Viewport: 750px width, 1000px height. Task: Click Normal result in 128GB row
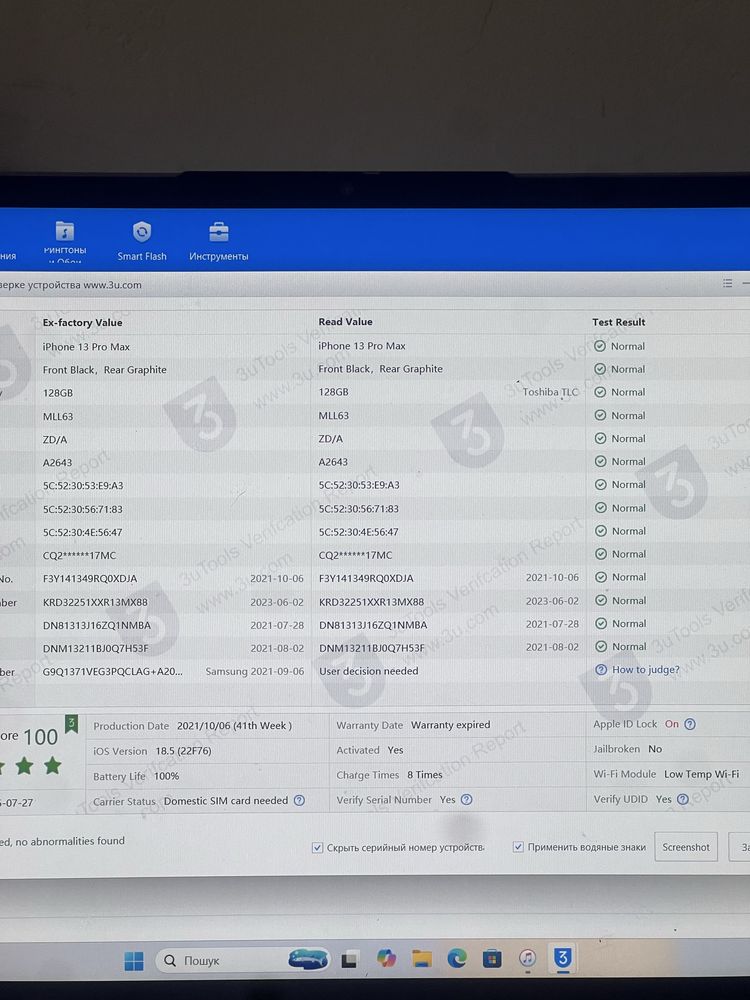[619, 392]
